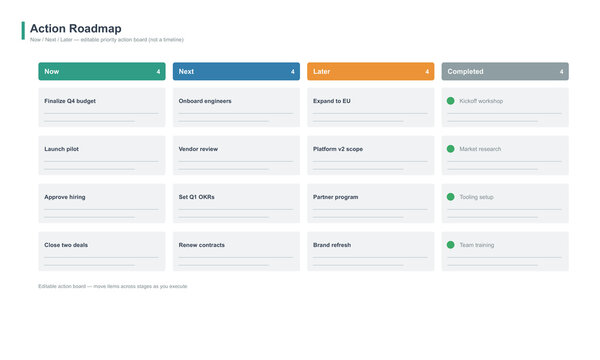Open the Expand to EU card
Screen dimensions: 600x360
coord(370,108)
